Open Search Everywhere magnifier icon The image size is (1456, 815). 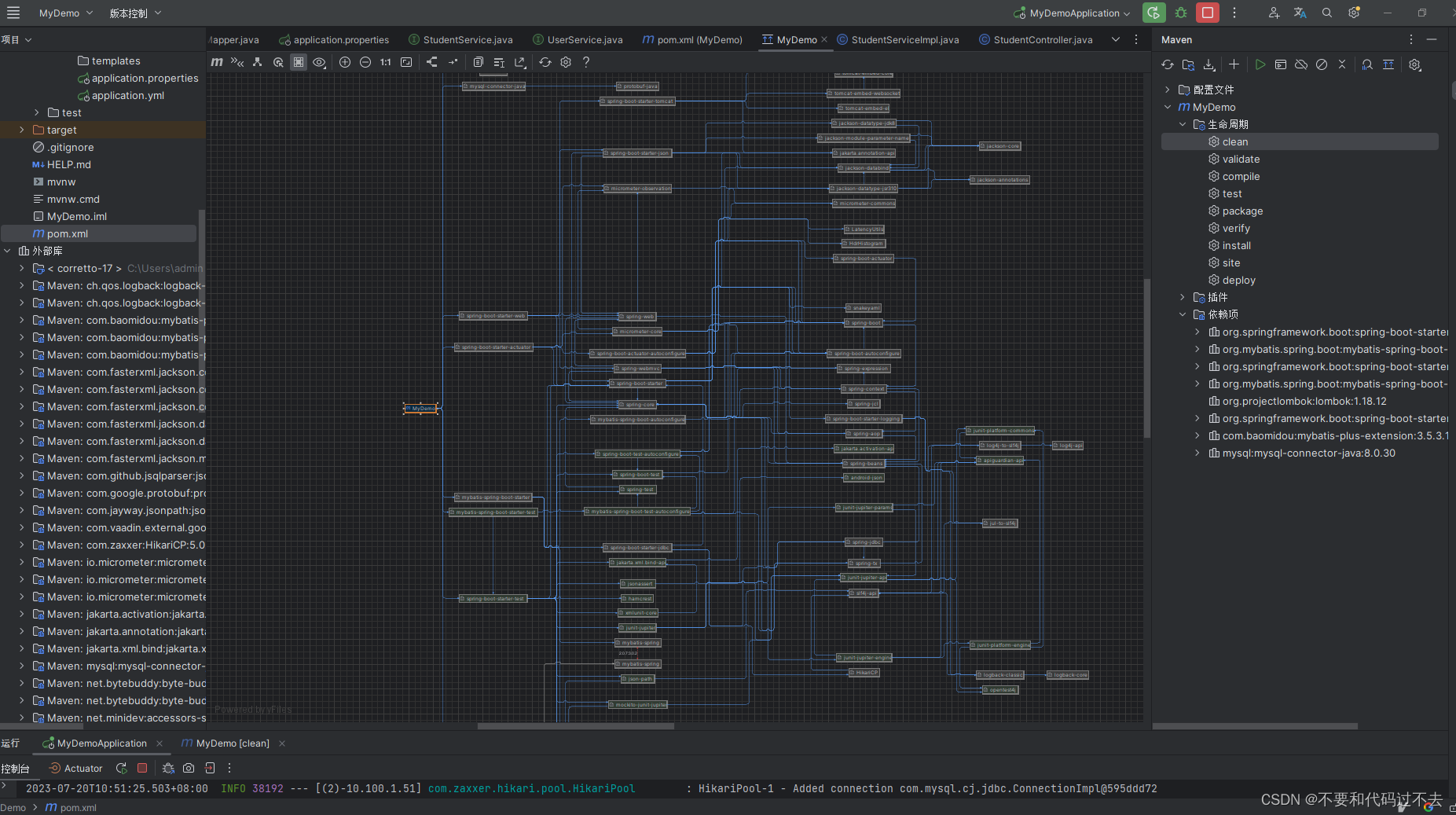1327,13
